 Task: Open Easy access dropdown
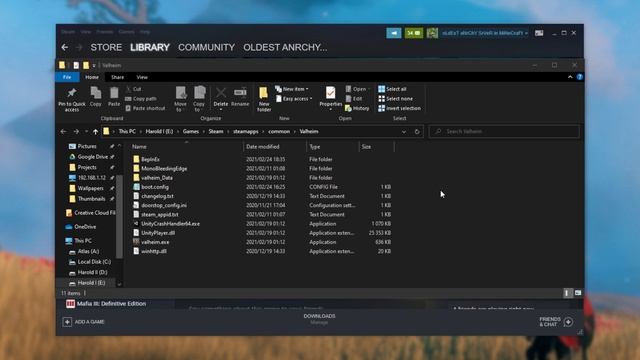[x=294, y=99]
